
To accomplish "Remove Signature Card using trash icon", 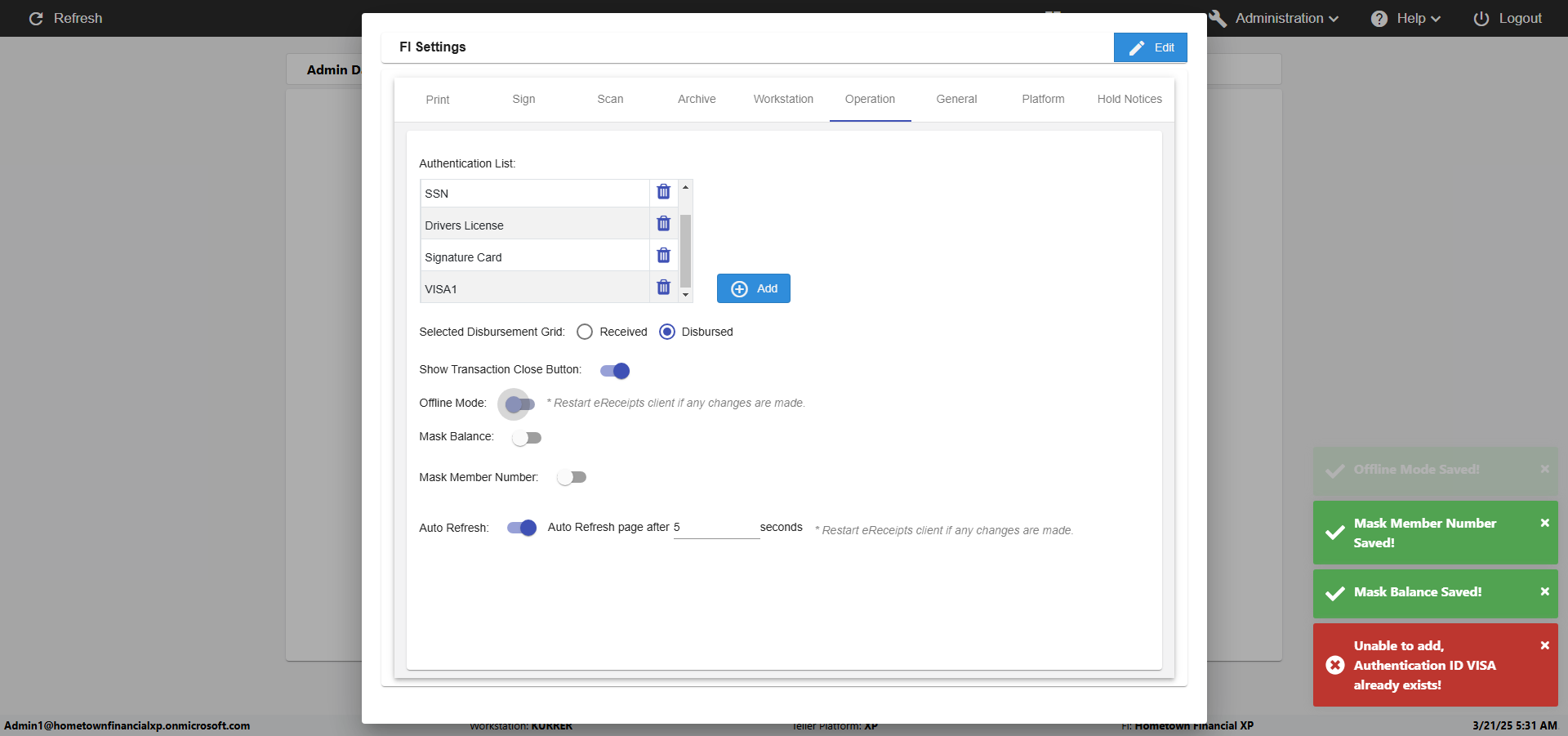I will [x=663, y=256].
